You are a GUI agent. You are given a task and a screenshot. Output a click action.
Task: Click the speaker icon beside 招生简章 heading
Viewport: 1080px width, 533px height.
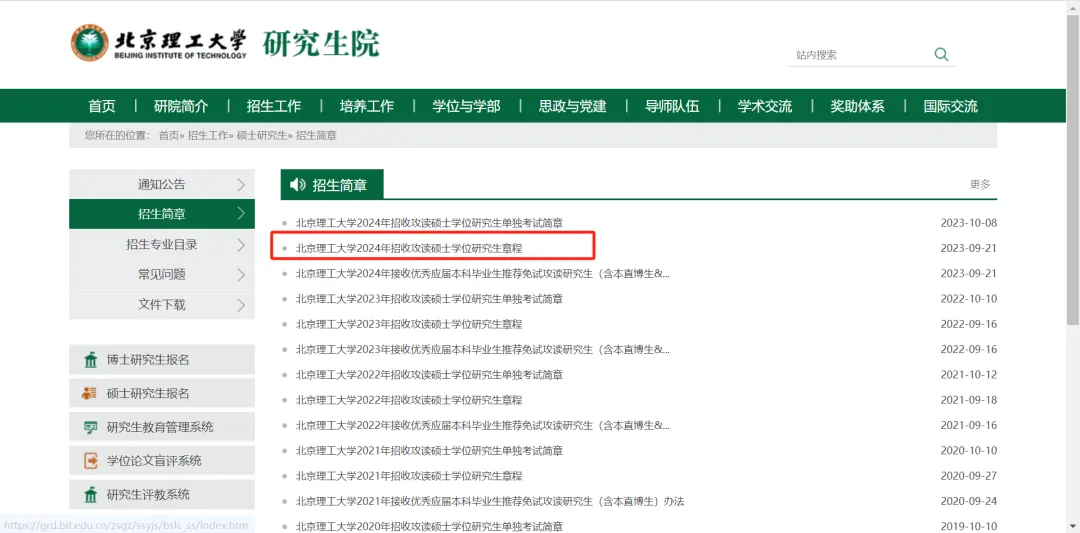click(298, 185)
